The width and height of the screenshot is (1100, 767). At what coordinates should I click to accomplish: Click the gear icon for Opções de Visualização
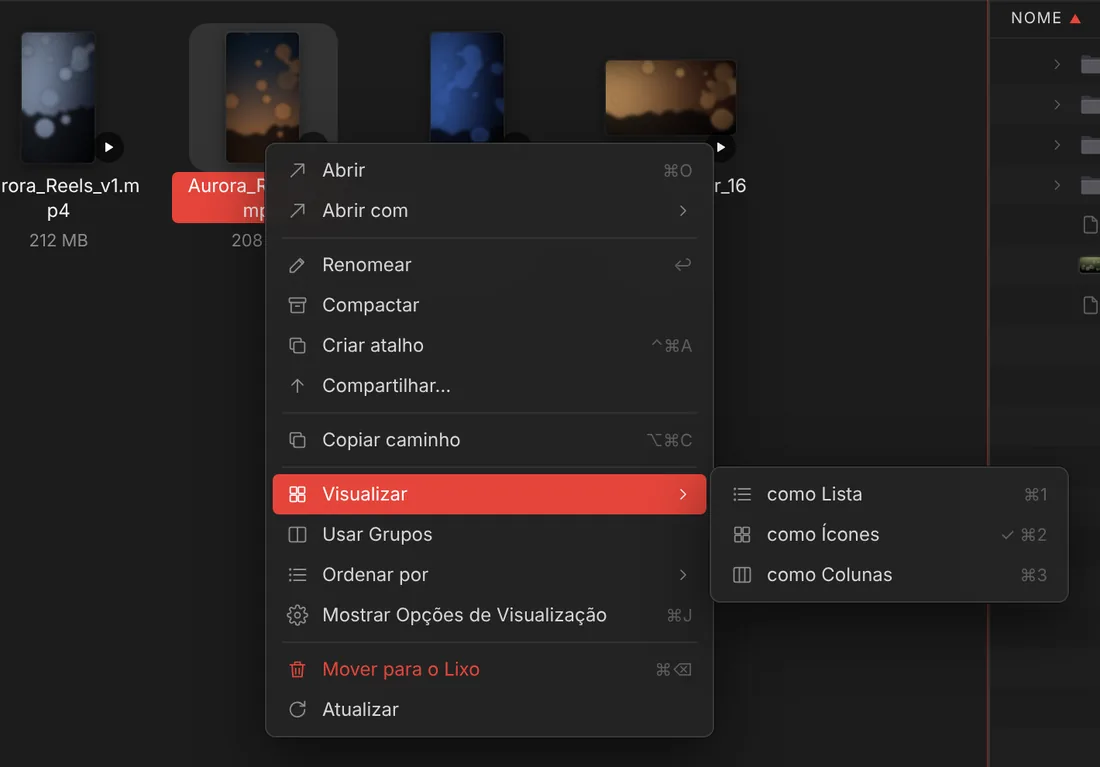point(297,615)
